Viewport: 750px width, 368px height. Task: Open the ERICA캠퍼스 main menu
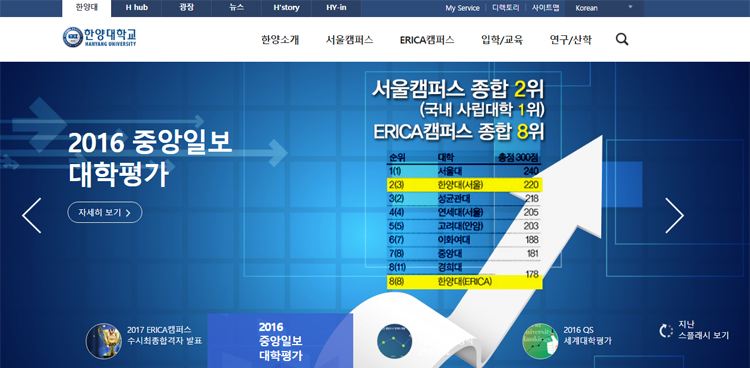427,40
